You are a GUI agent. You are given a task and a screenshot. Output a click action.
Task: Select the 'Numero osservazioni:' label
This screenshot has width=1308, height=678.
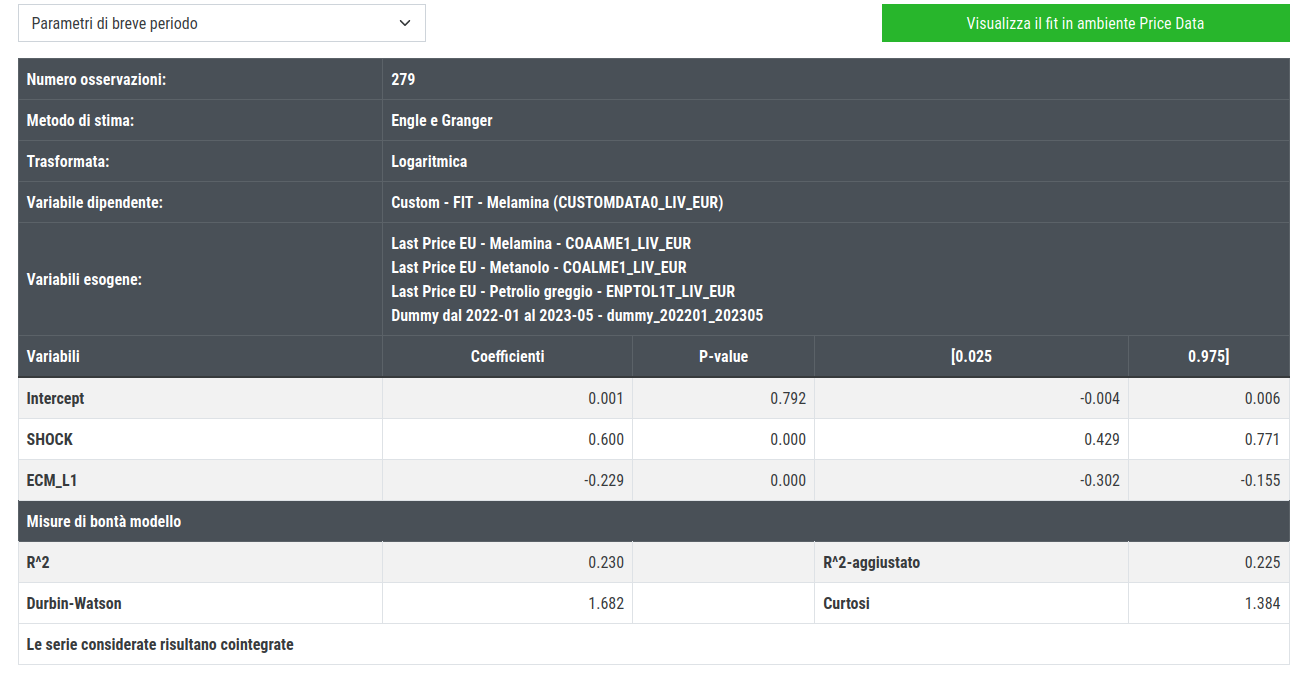point(96,79)
